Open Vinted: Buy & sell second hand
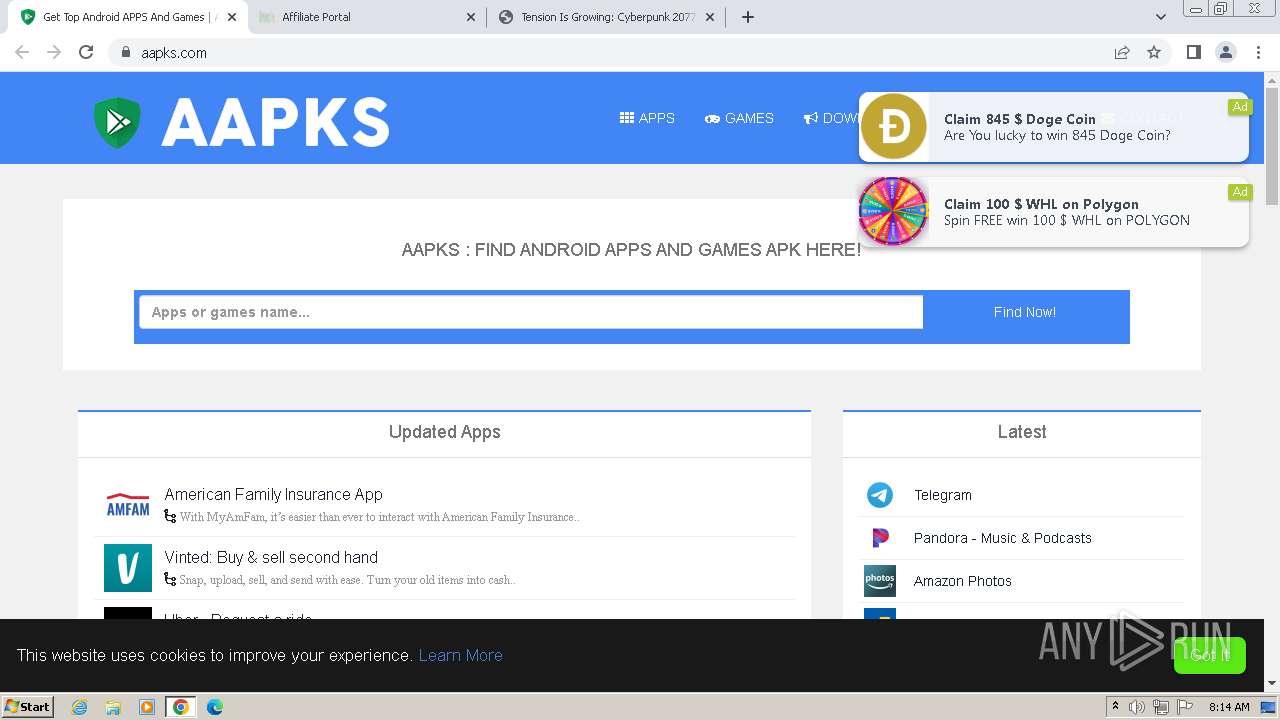 pos(271,557)
